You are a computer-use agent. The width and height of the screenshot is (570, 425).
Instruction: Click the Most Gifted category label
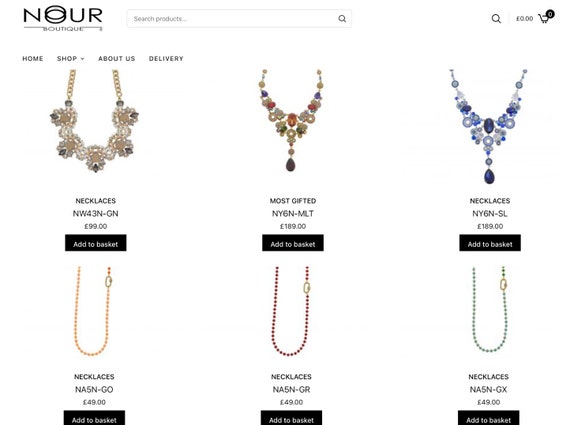[x=293, y=201]
